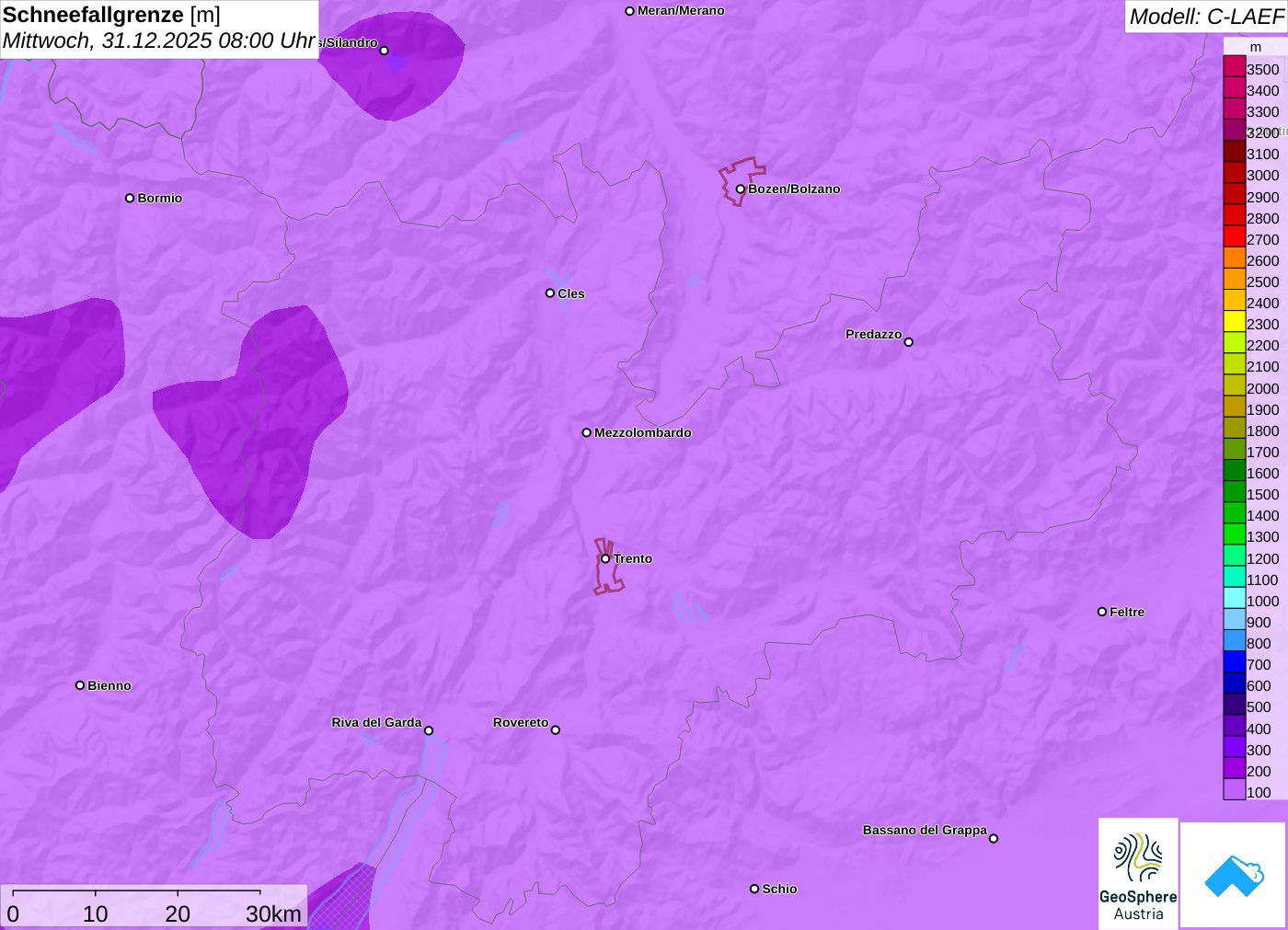Click the Predazzo label text

click(x=873, y=334)
